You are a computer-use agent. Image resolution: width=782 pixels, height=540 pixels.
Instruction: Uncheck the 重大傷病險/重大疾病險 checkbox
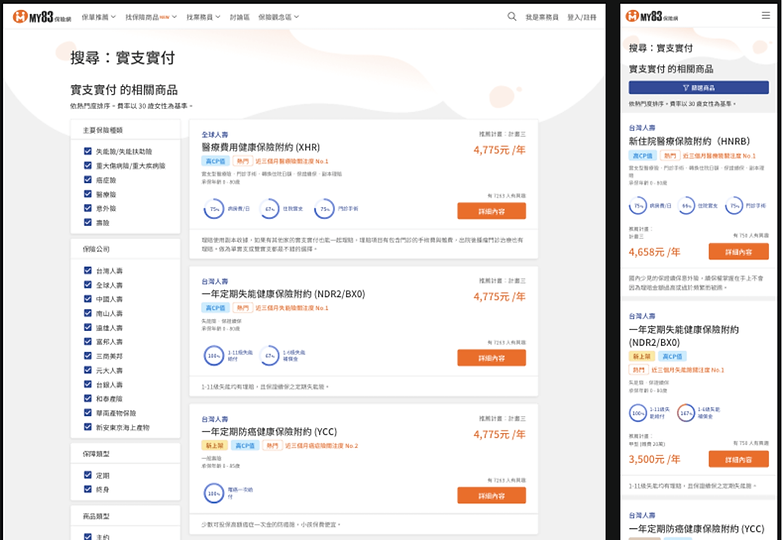coord(88,165)
